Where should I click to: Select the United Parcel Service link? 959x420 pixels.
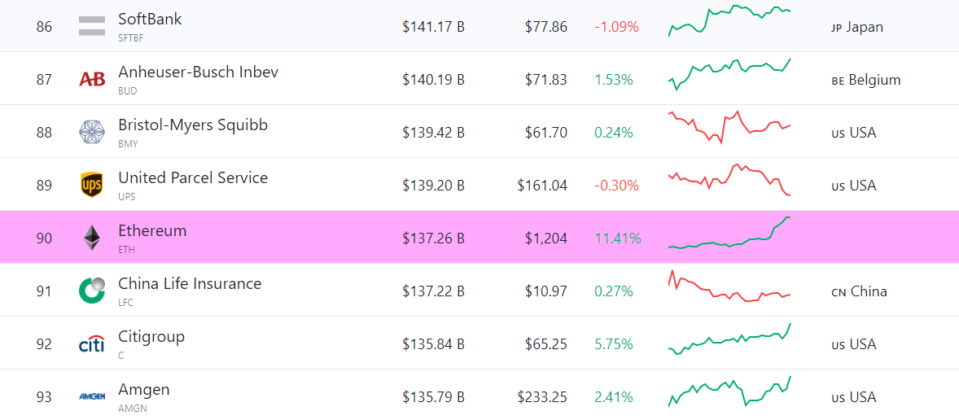(x=193, y=178)
